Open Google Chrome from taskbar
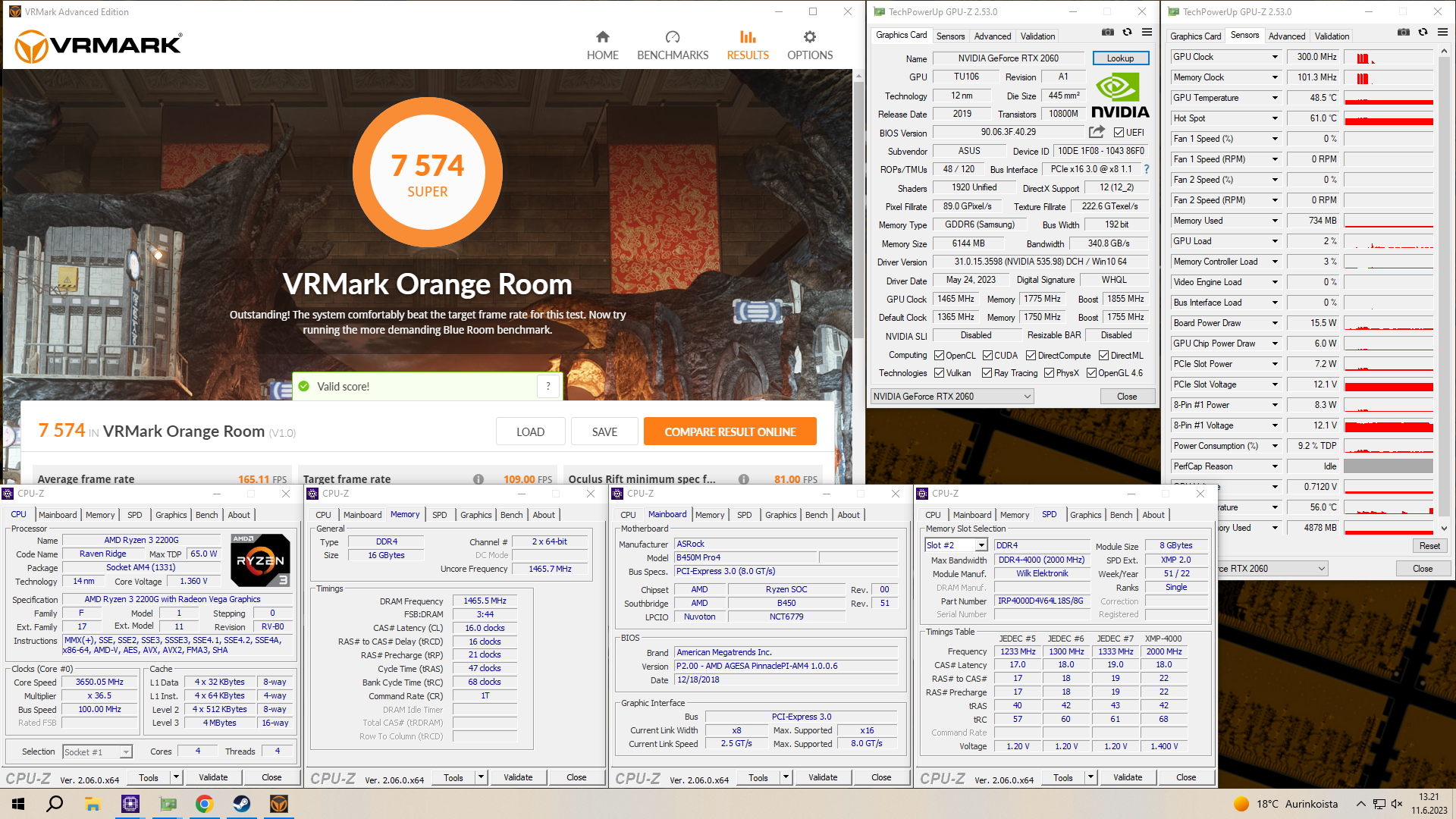Viewport: 1456px width, 819px height. (x=205, y=804)
